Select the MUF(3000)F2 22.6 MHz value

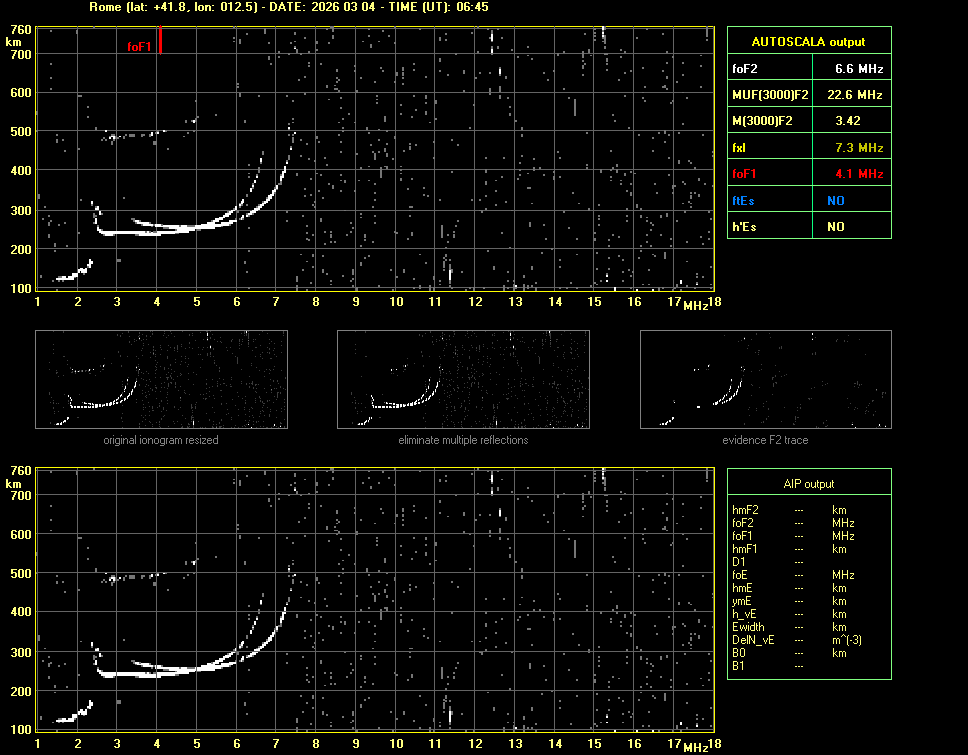(x=849, y=95)
